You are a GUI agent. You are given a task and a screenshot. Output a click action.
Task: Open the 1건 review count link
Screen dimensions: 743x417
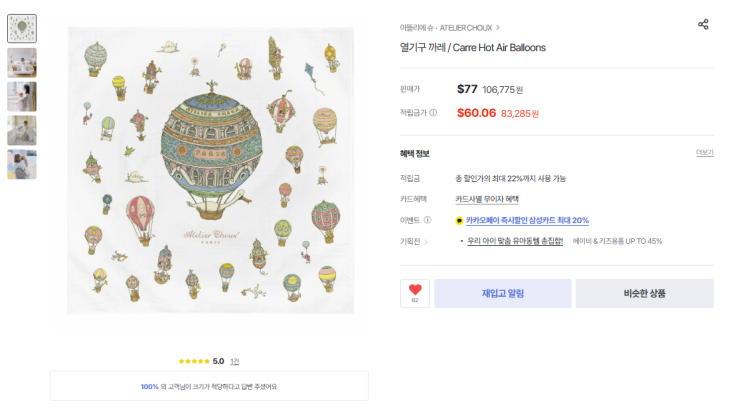235,361
